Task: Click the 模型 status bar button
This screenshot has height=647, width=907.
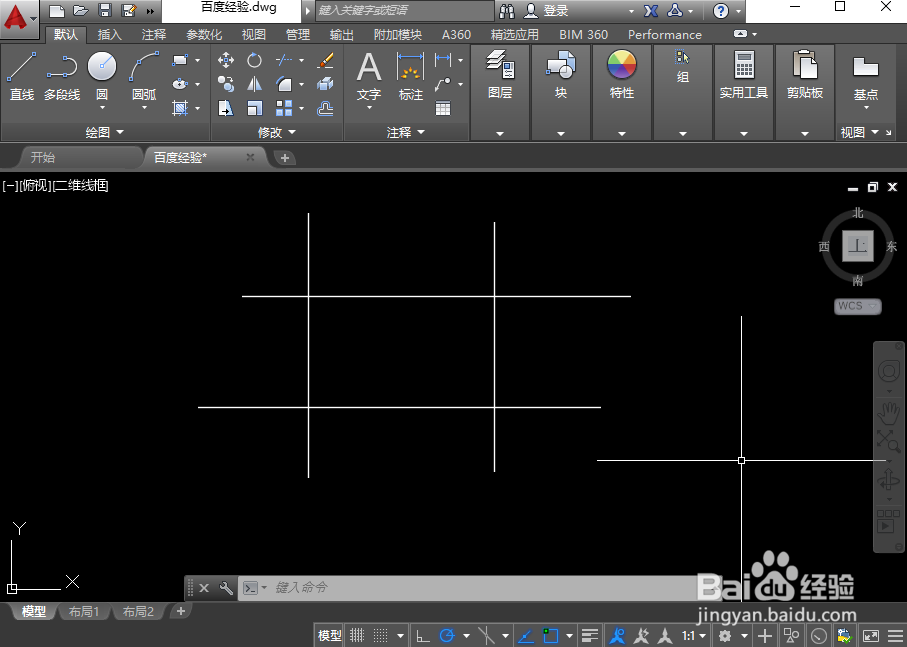Action: 330,636
